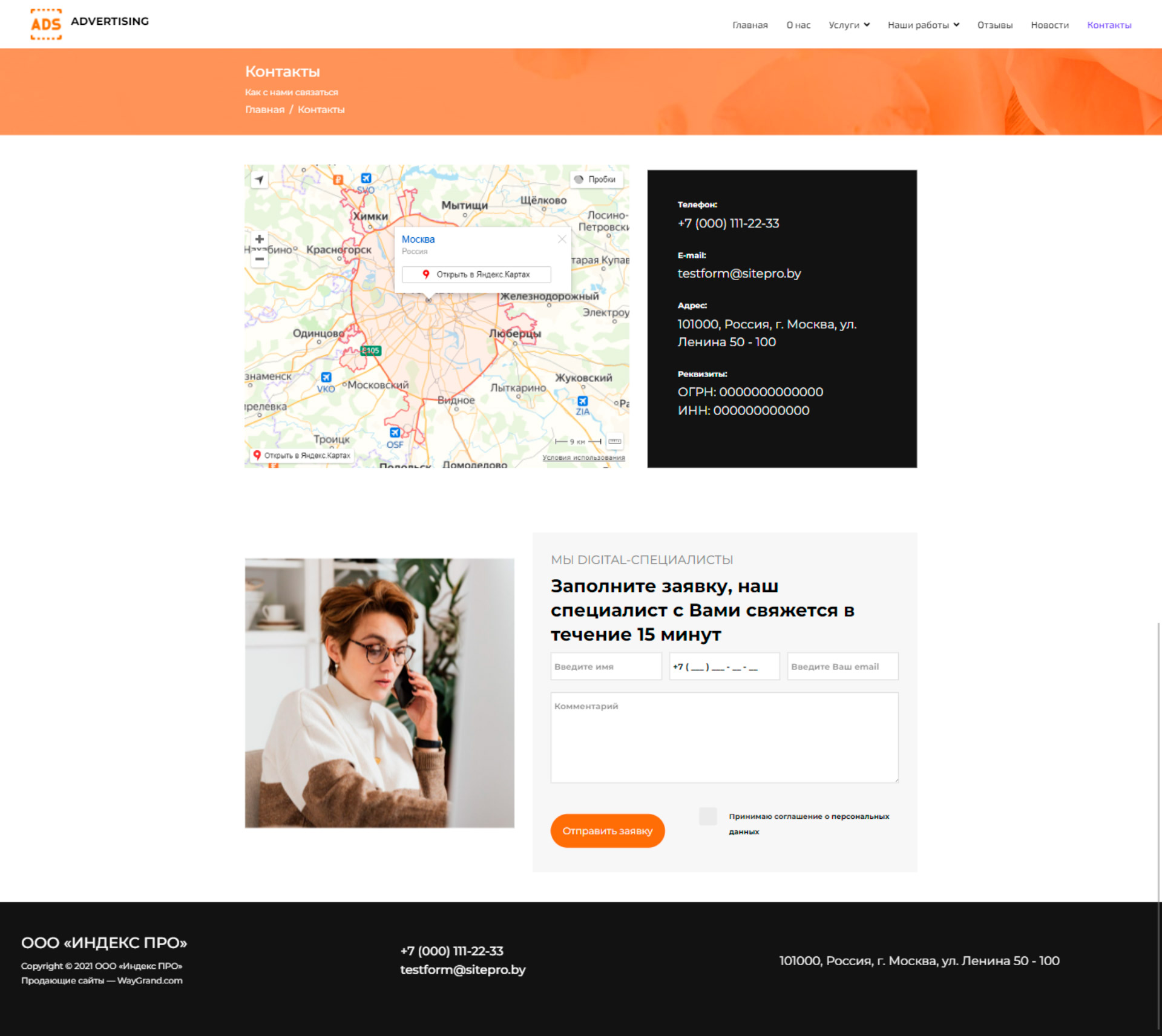
Task: Close the Москва map balloon
Action: point(562,239)
